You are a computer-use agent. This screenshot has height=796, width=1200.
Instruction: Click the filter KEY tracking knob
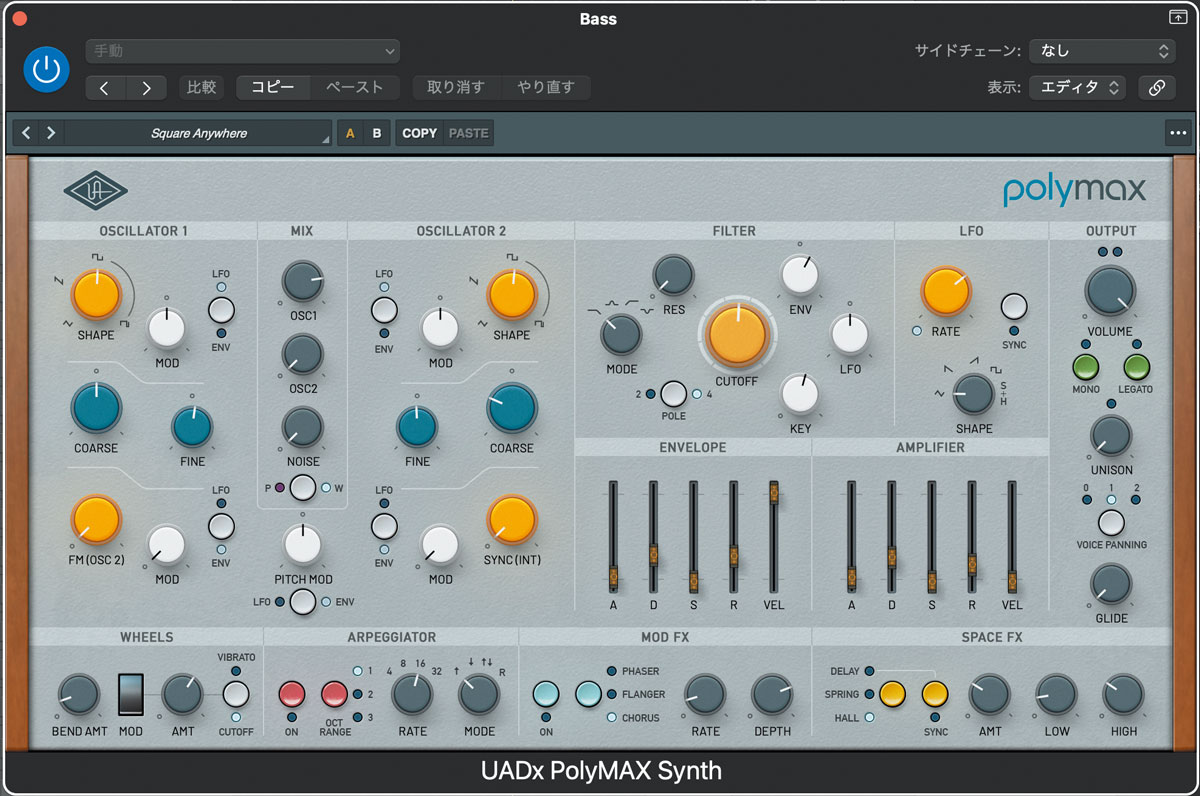click(799, 394)
